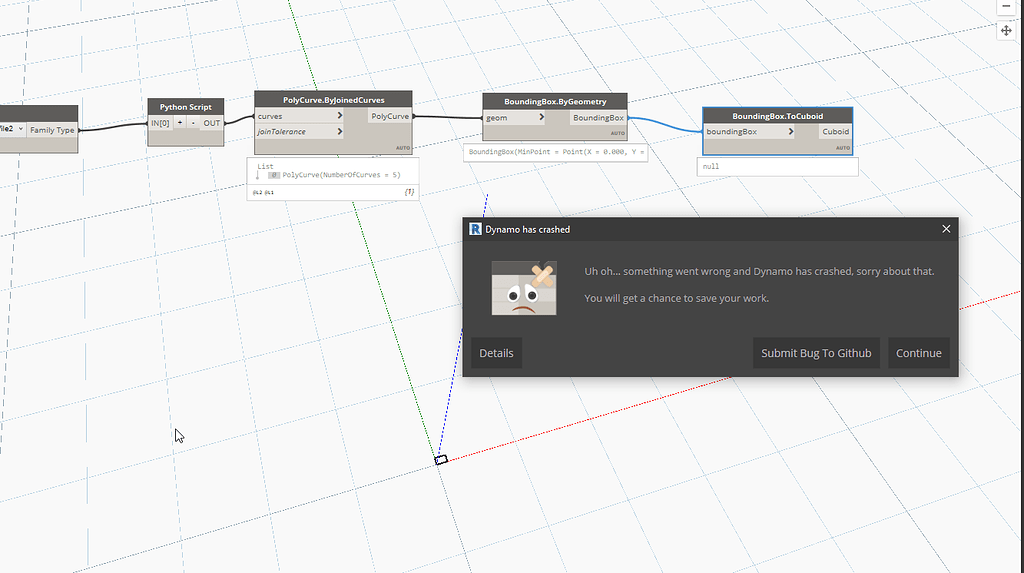
Task: Select the IN[0] port of Python Script
Action: [160, 123]
